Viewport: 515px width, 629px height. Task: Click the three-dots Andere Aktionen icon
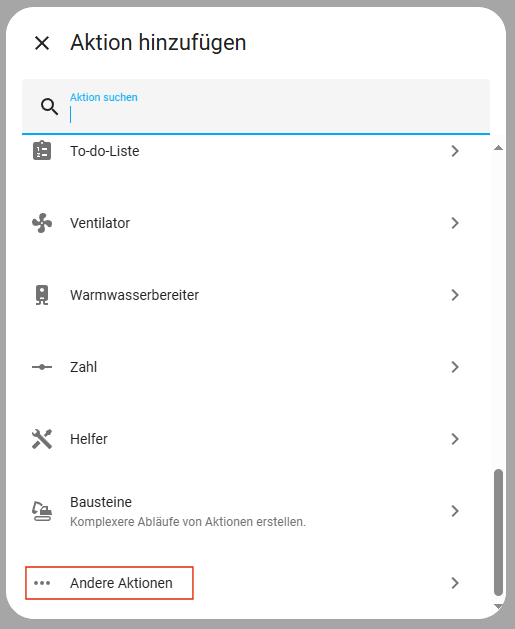(42, 583)
